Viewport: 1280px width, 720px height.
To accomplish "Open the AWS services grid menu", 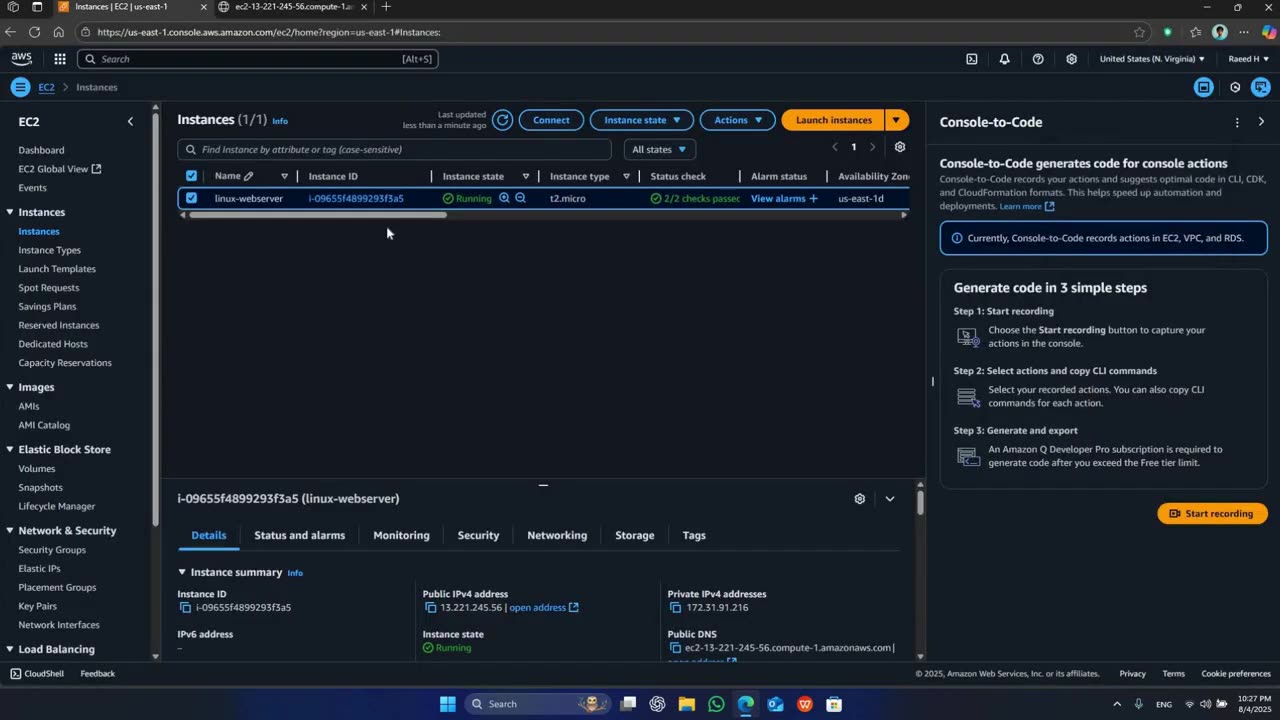I will 60,59.
